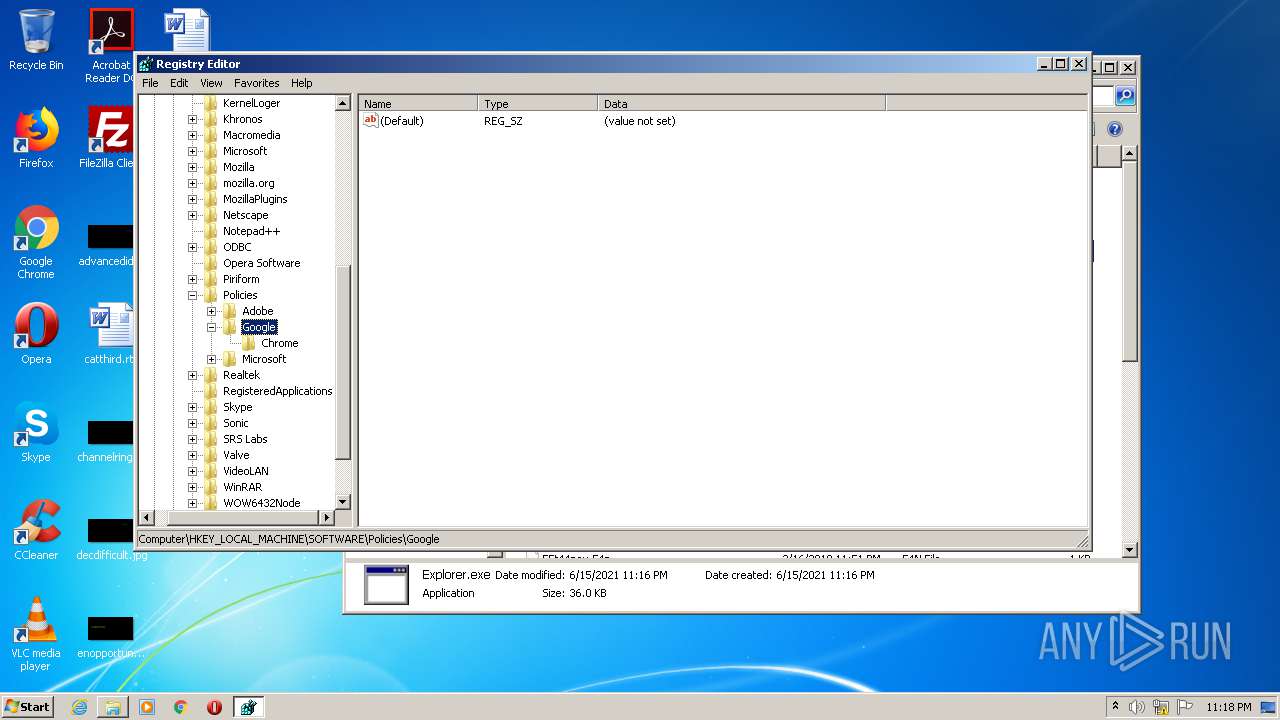
Task: Show hidden tray icons arrow
Action: point(1115,707)
